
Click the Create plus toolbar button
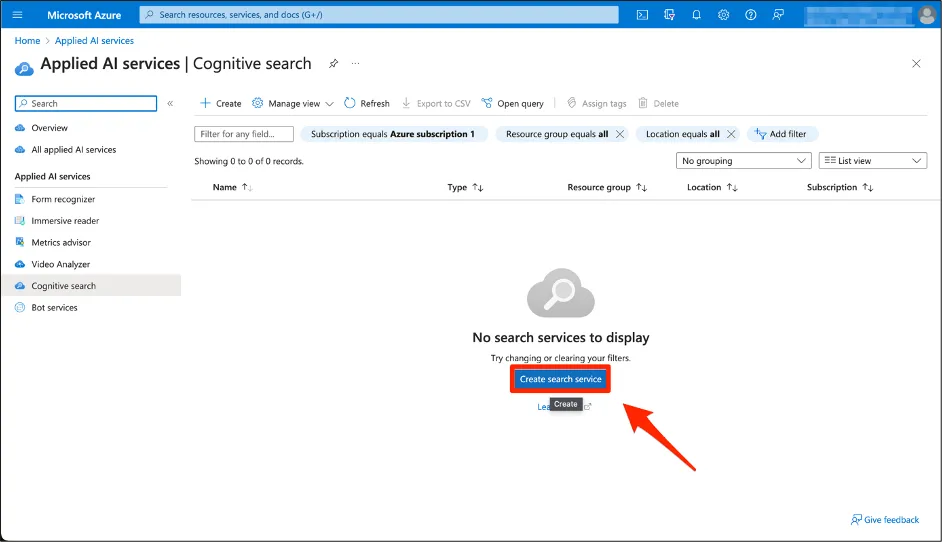tap(220, 103)
